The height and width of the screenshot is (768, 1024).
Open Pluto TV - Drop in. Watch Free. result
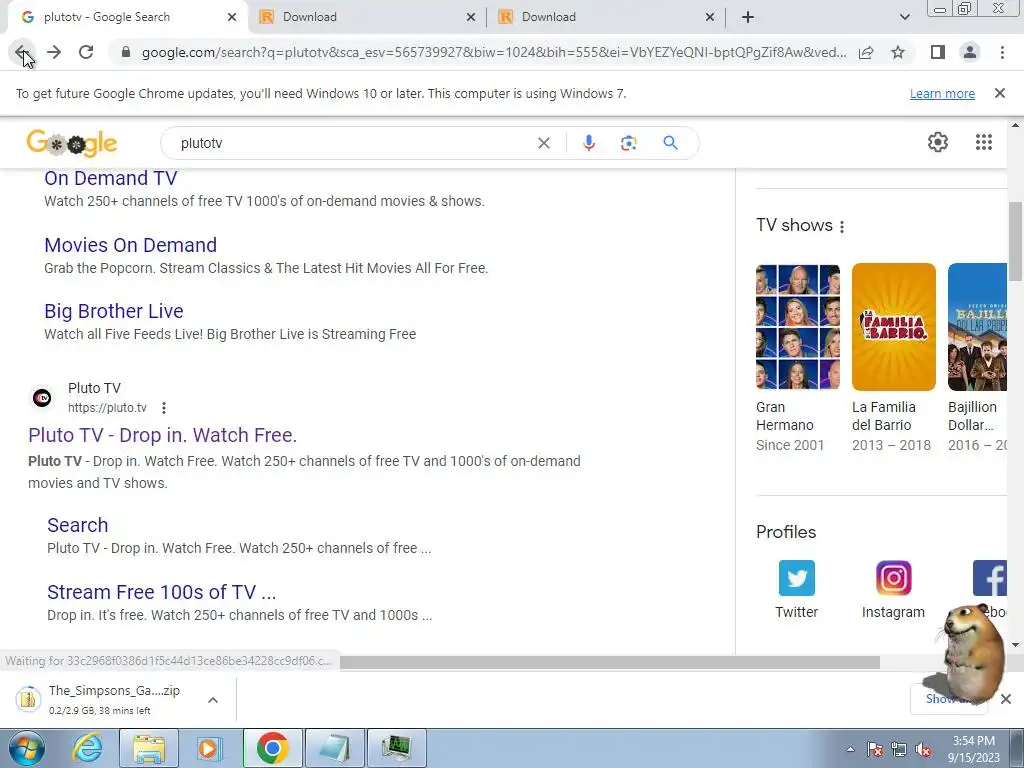[163, 435]
